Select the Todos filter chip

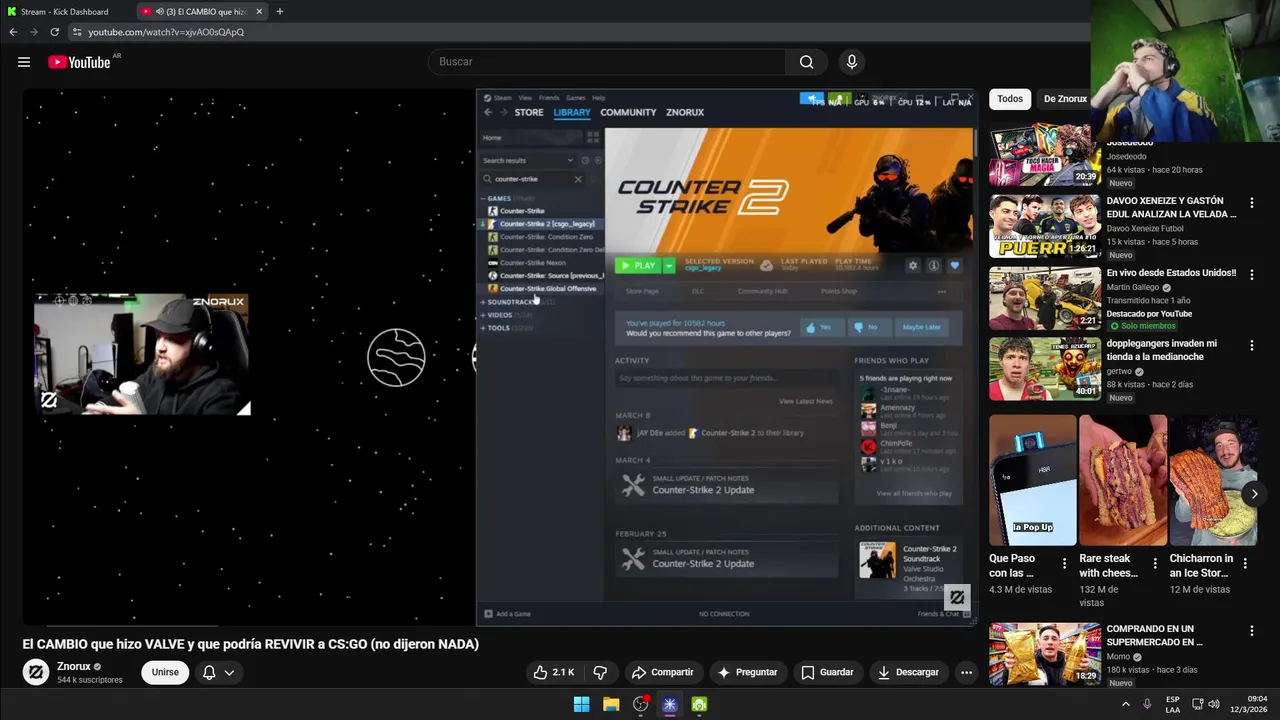(x=1010, y=99)
